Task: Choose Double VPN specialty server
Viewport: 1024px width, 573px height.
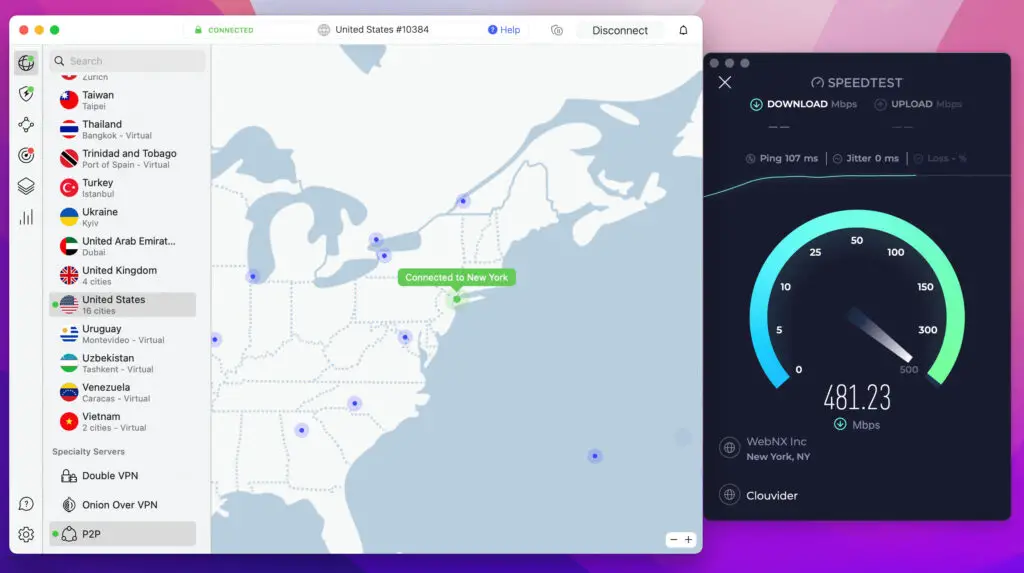Action: pos(123,476)
